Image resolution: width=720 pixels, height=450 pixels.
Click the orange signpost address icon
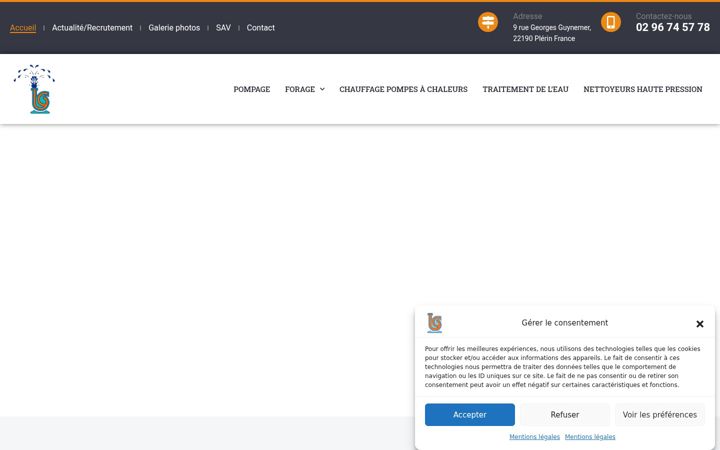pyautogui.click(x=488, y=22)
